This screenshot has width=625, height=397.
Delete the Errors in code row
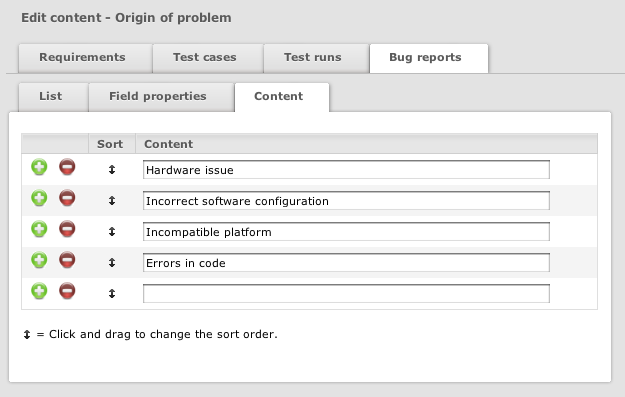[x=67, y=260]
